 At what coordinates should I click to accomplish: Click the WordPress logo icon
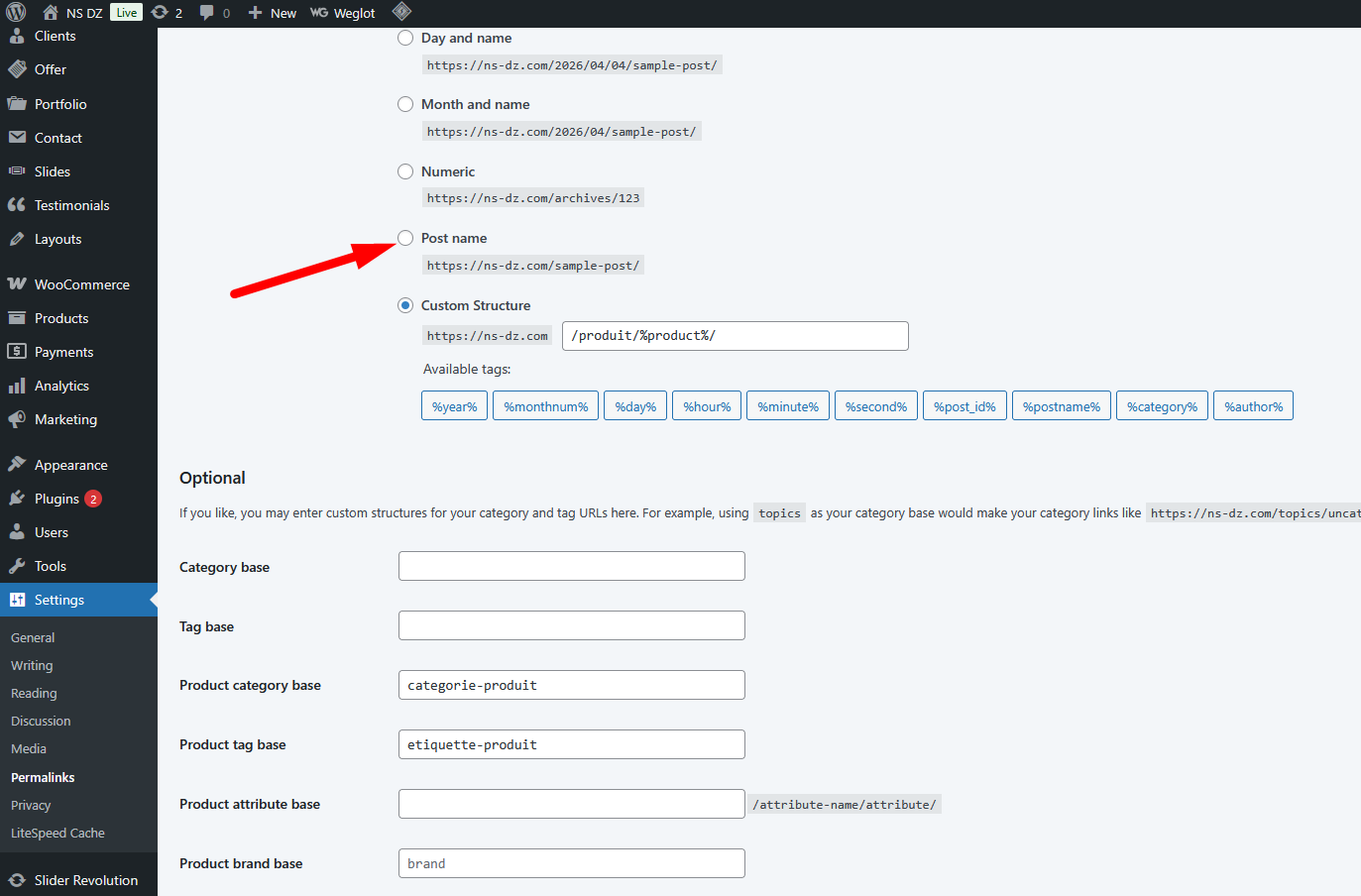pyautogui.click(x=16, y=13)
